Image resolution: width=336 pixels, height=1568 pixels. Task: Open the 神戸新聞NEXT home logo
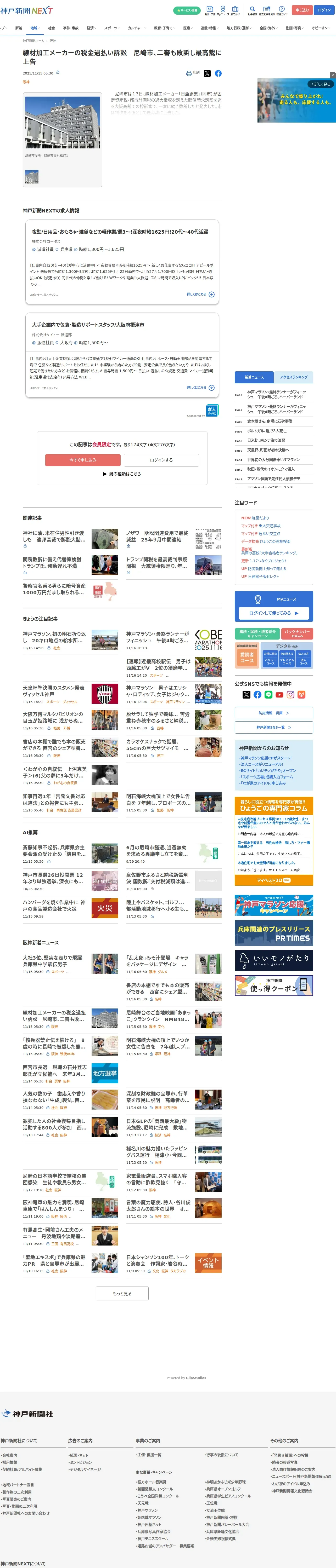(26, 10)
